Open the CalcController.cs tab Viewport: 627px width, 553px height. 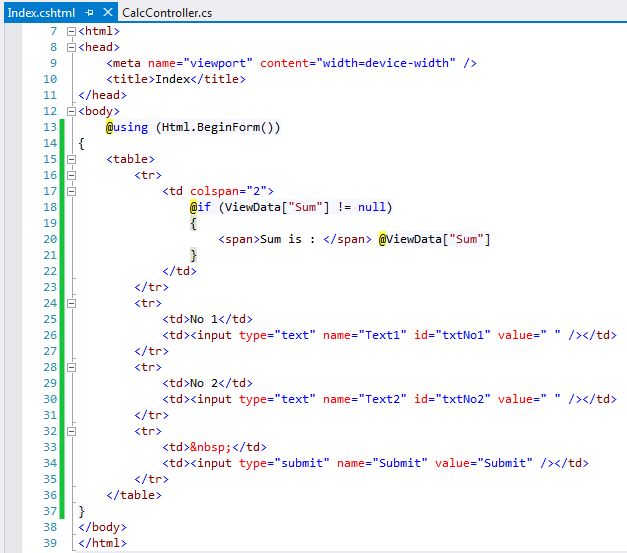167,13
